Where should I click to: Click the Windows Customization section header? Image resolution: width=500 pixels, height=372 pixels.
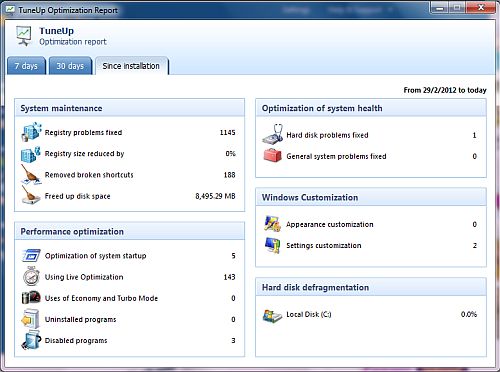(371, 197)
